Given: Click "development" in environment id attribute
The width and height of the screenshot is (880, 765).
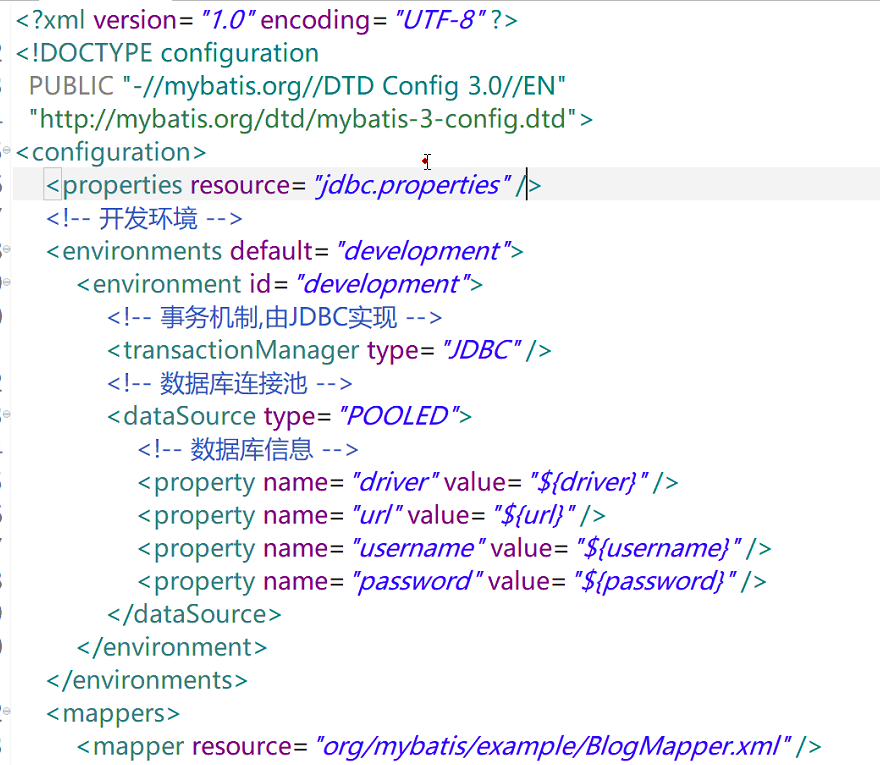Looking at the screenshot, I should click(x=383, y=285).
